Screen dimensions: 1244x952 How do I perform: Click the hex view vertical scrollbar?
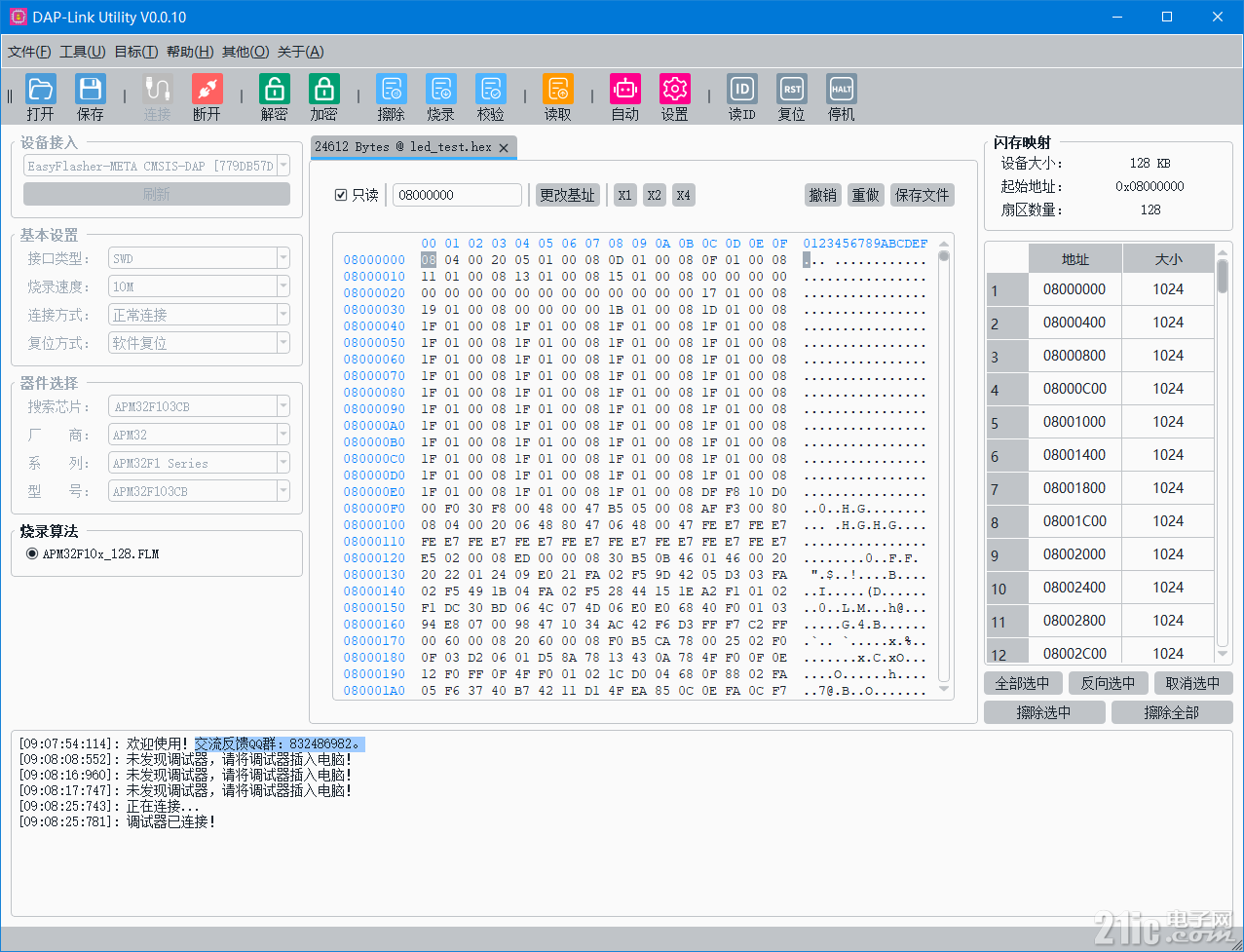(944, 466)
